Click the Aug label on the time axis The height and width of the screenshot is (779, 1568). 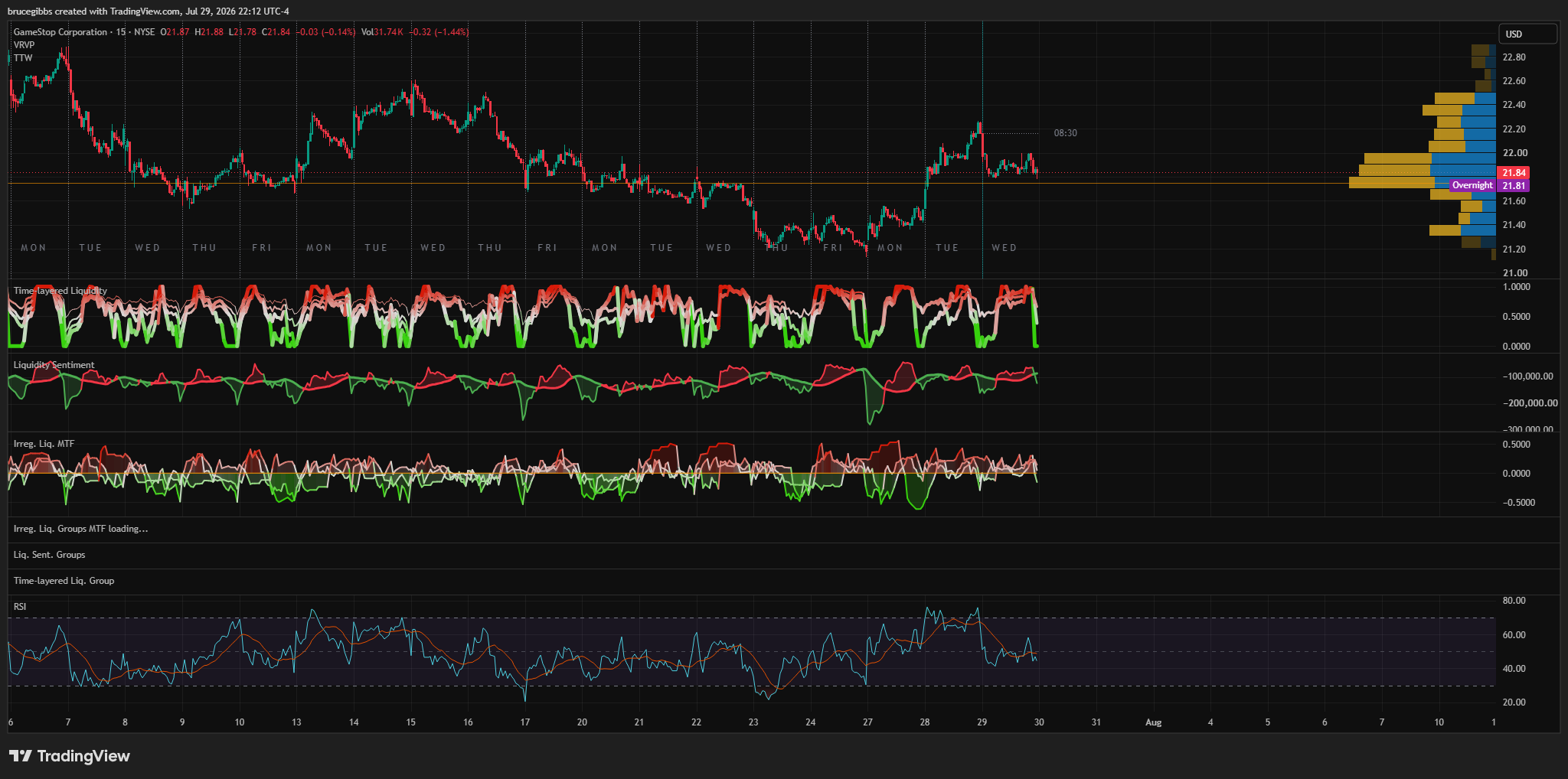(1153, 722)
